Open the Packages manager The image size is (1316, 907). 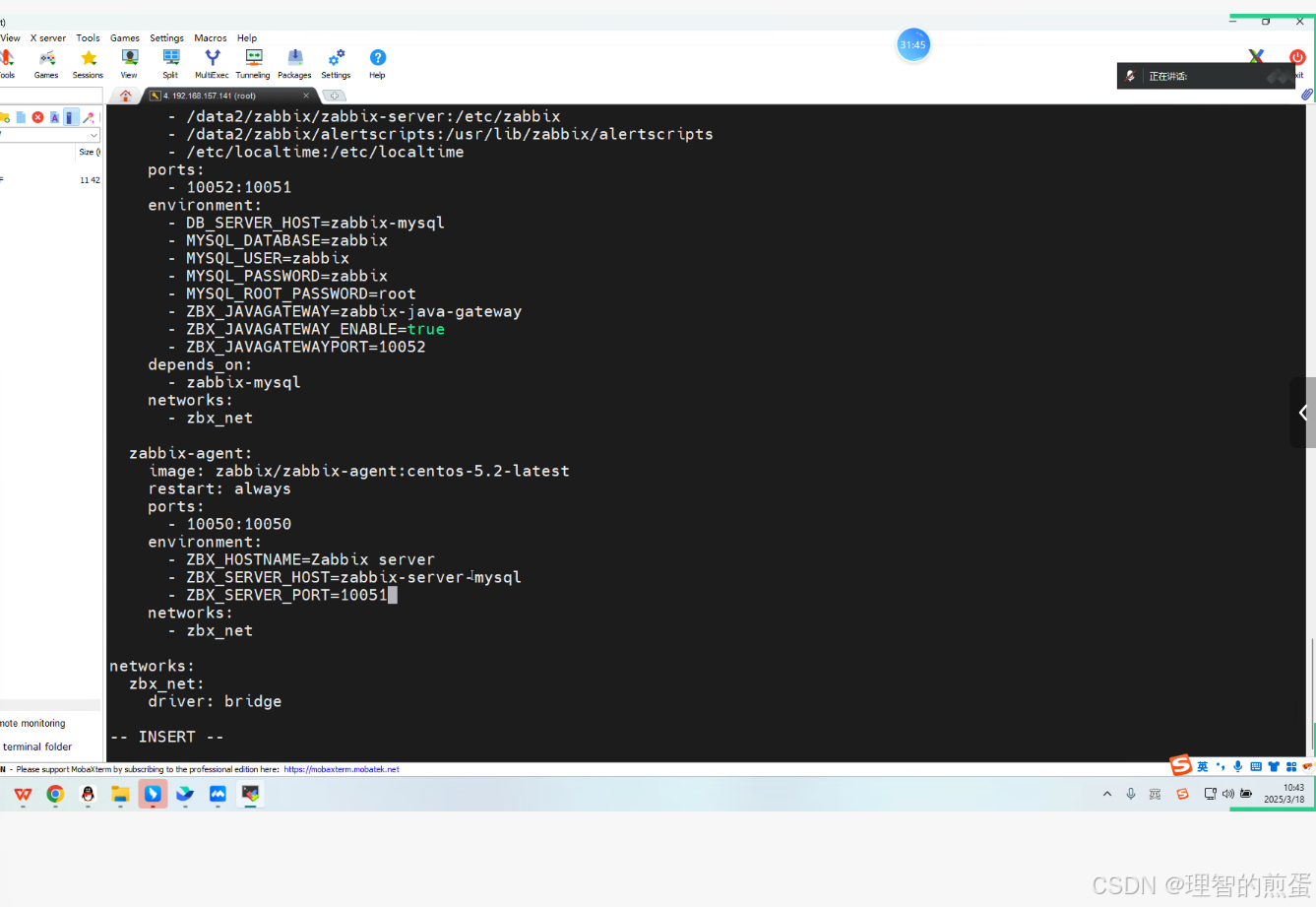point(294,64)
